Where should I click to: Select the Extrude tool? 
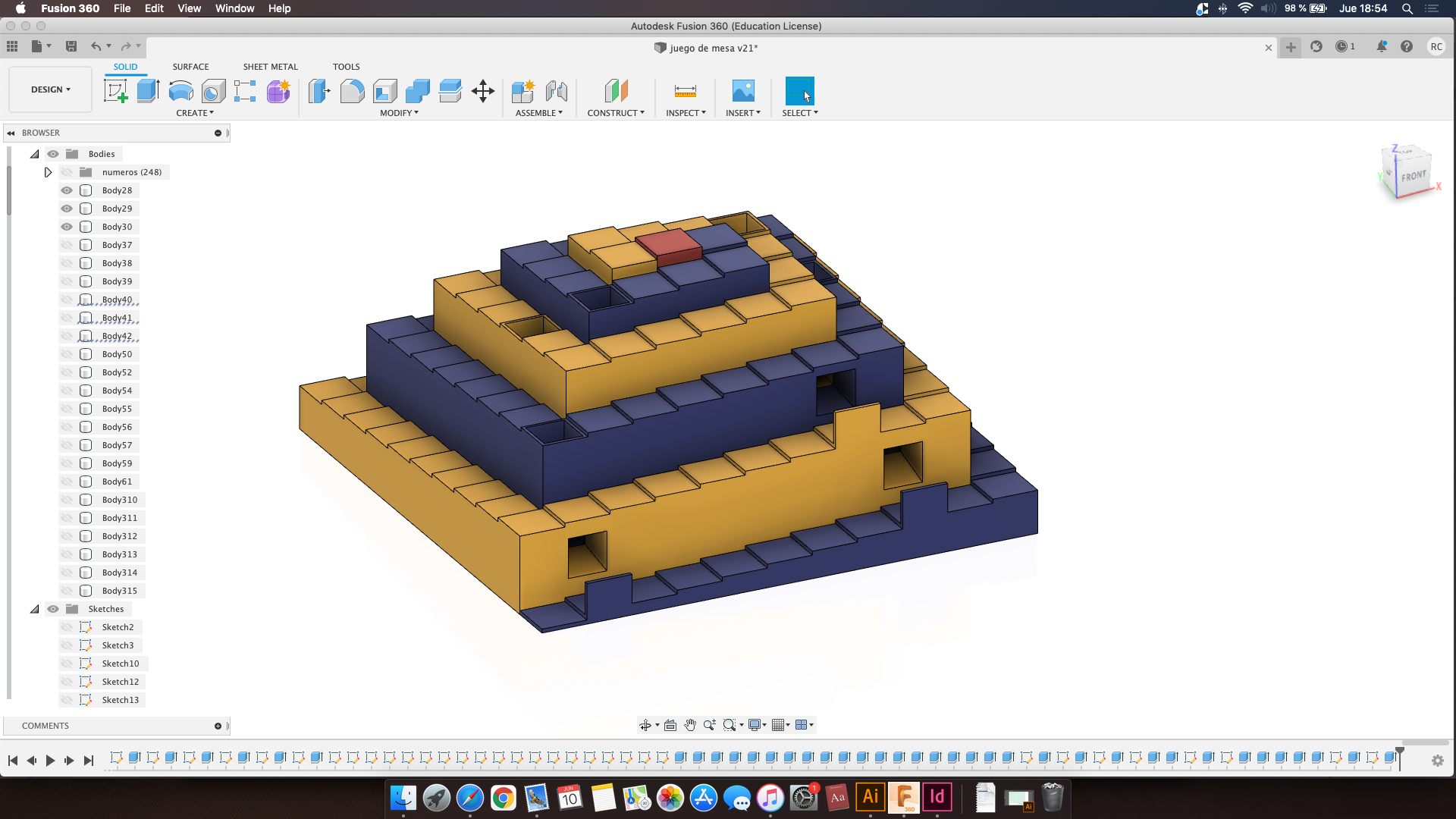147,91
